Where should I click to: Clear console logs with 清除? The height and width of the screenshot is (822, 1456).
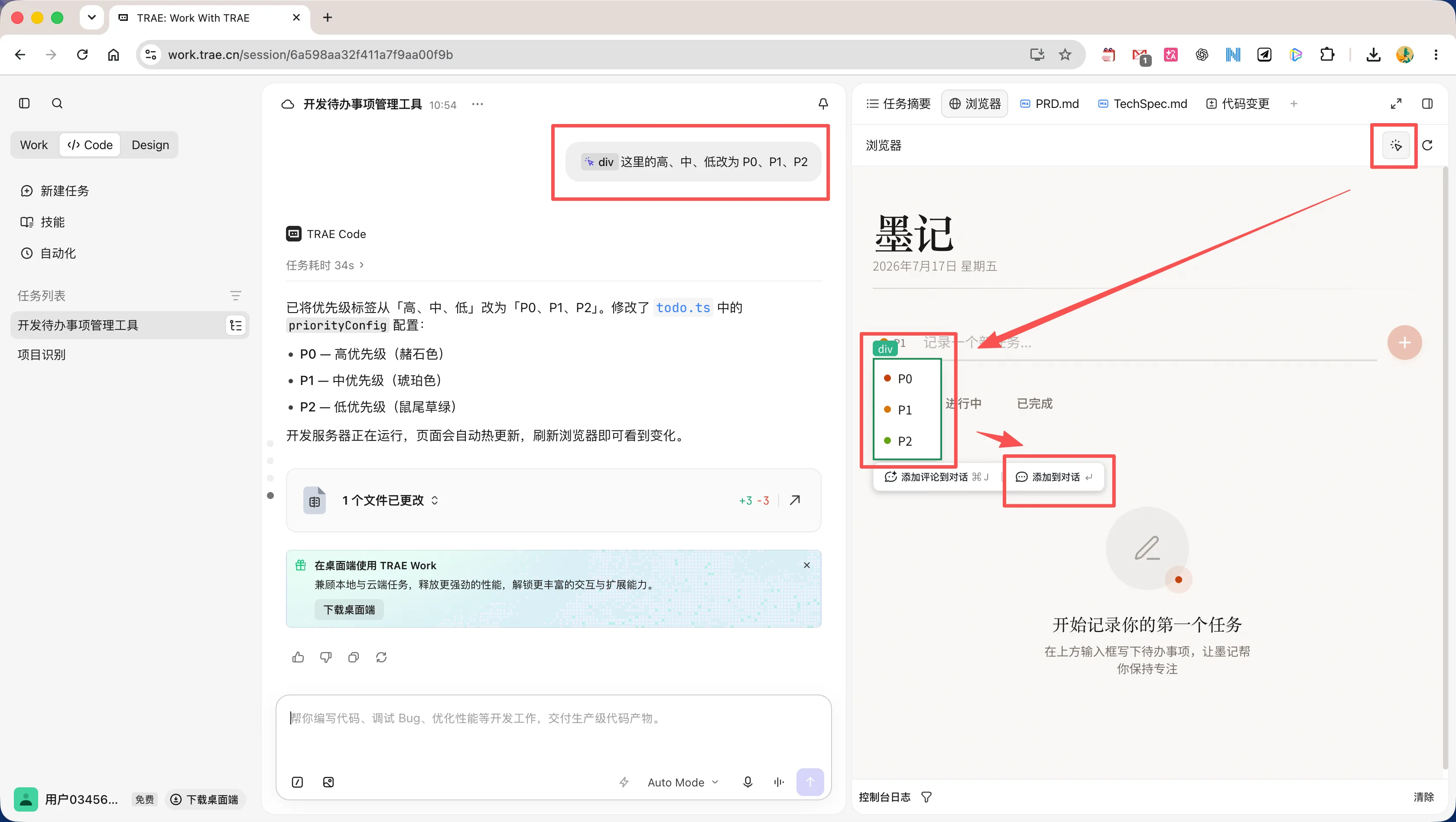1423,797
